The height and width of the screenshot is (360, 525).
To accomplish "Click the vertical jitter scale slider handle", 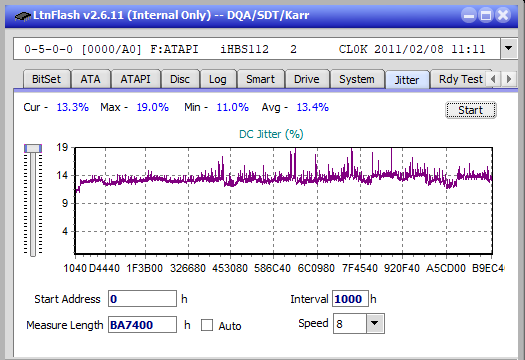I will tap(33, 148).
